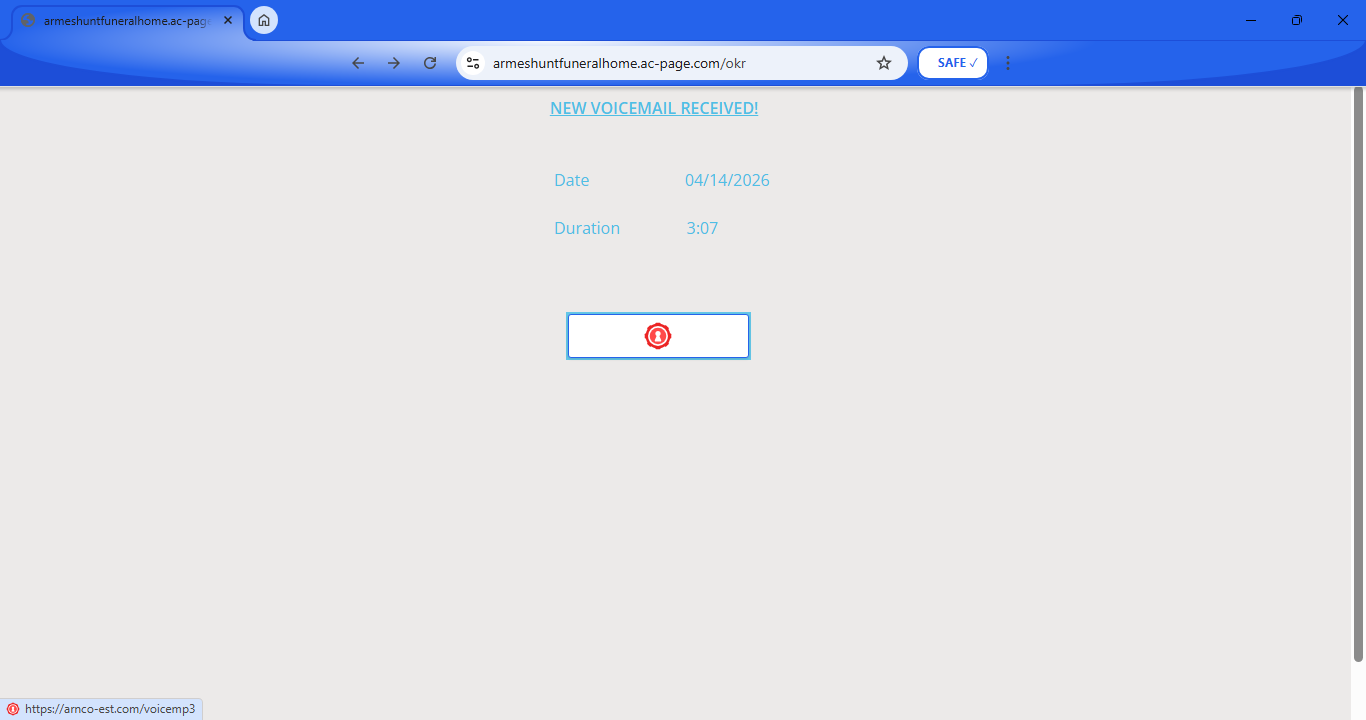The height and width of the screenshot is (720, 1366).
Task: Select the armeshuntfuneralhome.ac-page tab
Action: coord(127,20)
